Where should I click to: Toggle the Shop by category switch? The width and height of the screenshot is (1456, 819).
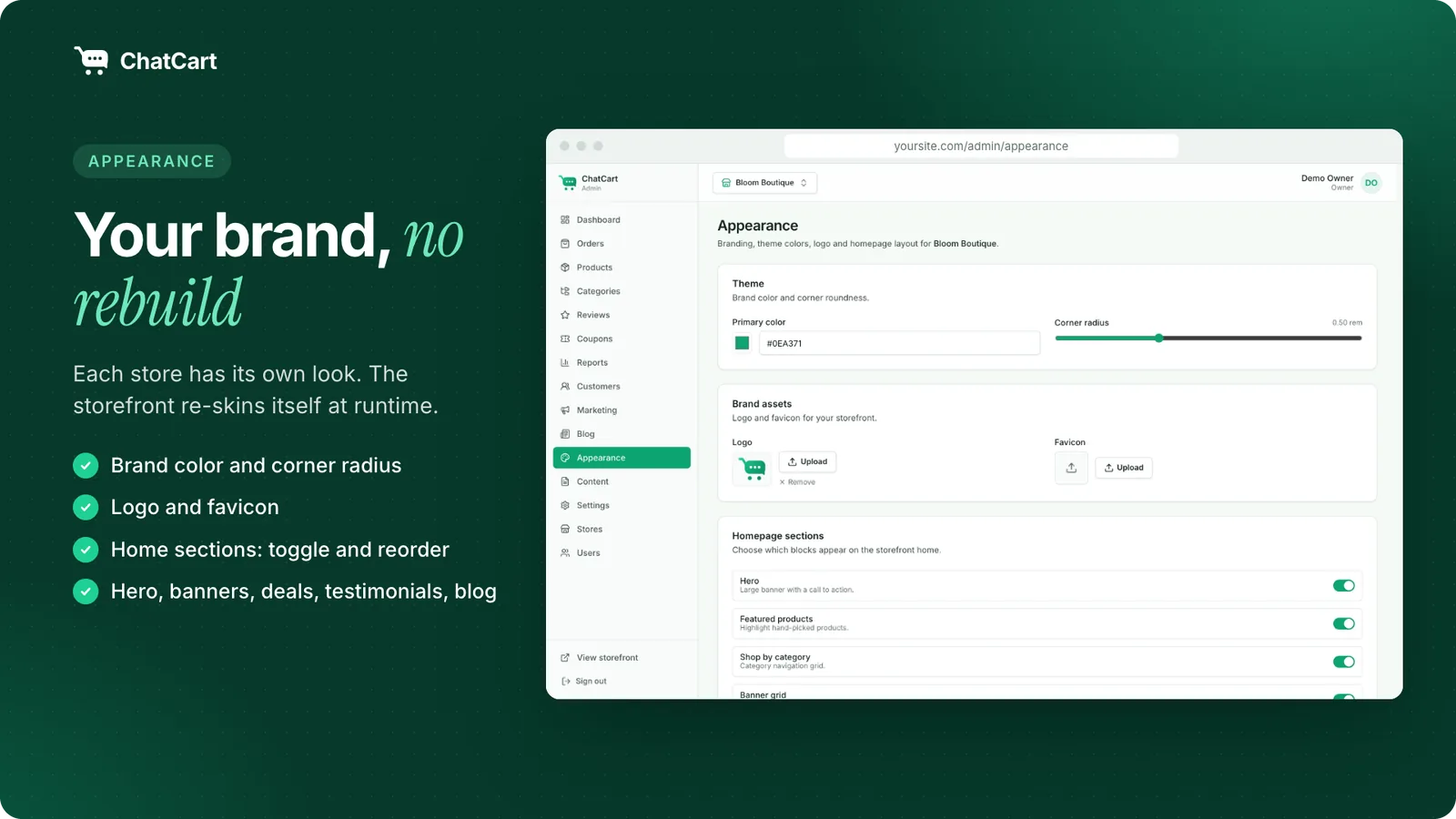coord(1344,662)
